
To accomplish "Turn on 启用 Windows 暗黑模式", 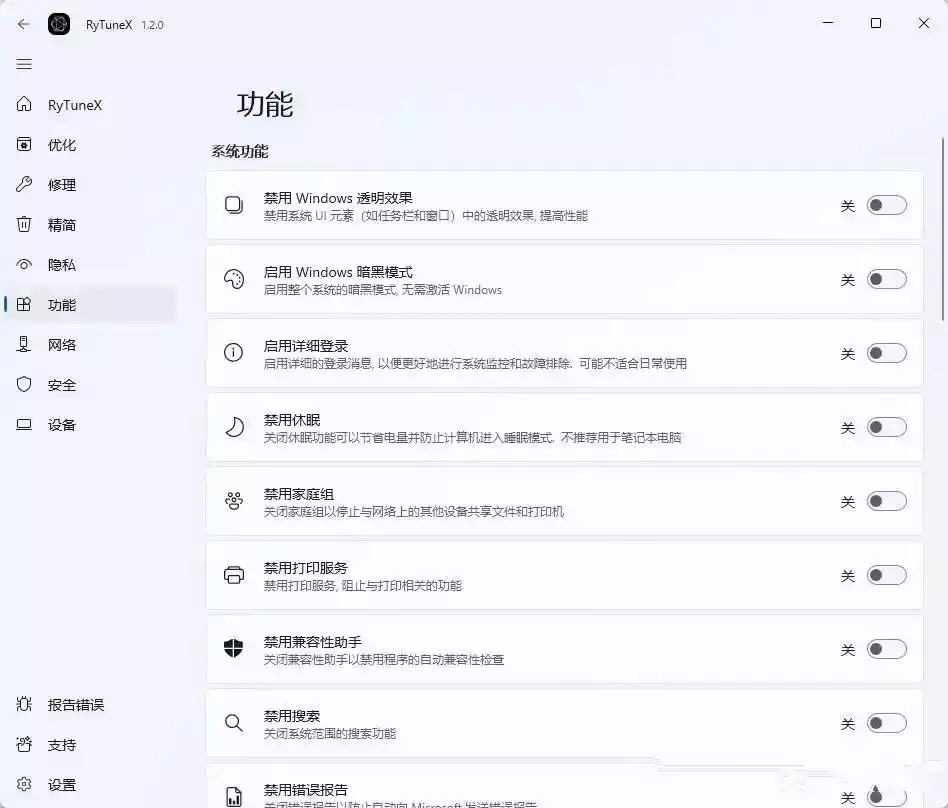I will click(885, 280).
